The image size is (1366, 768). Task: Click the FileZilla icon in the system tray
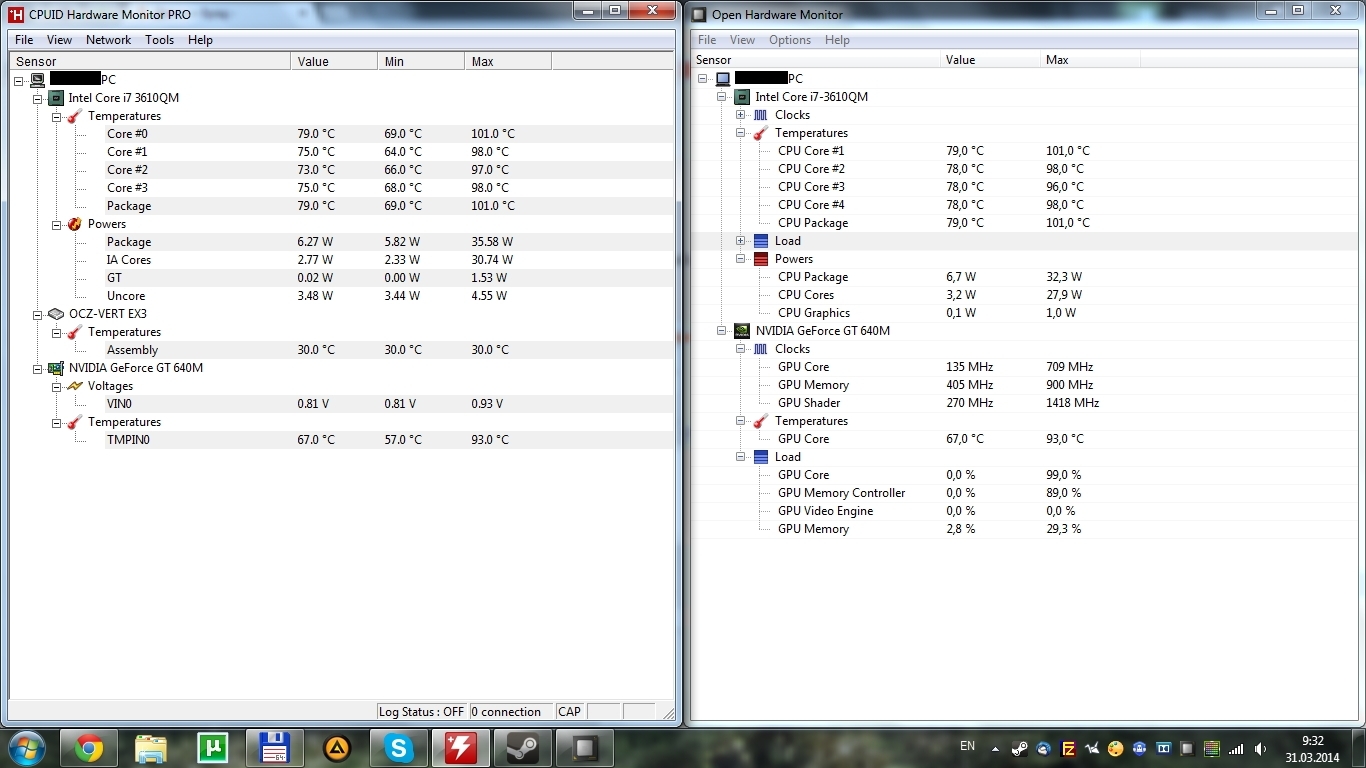pos(1068,748)
